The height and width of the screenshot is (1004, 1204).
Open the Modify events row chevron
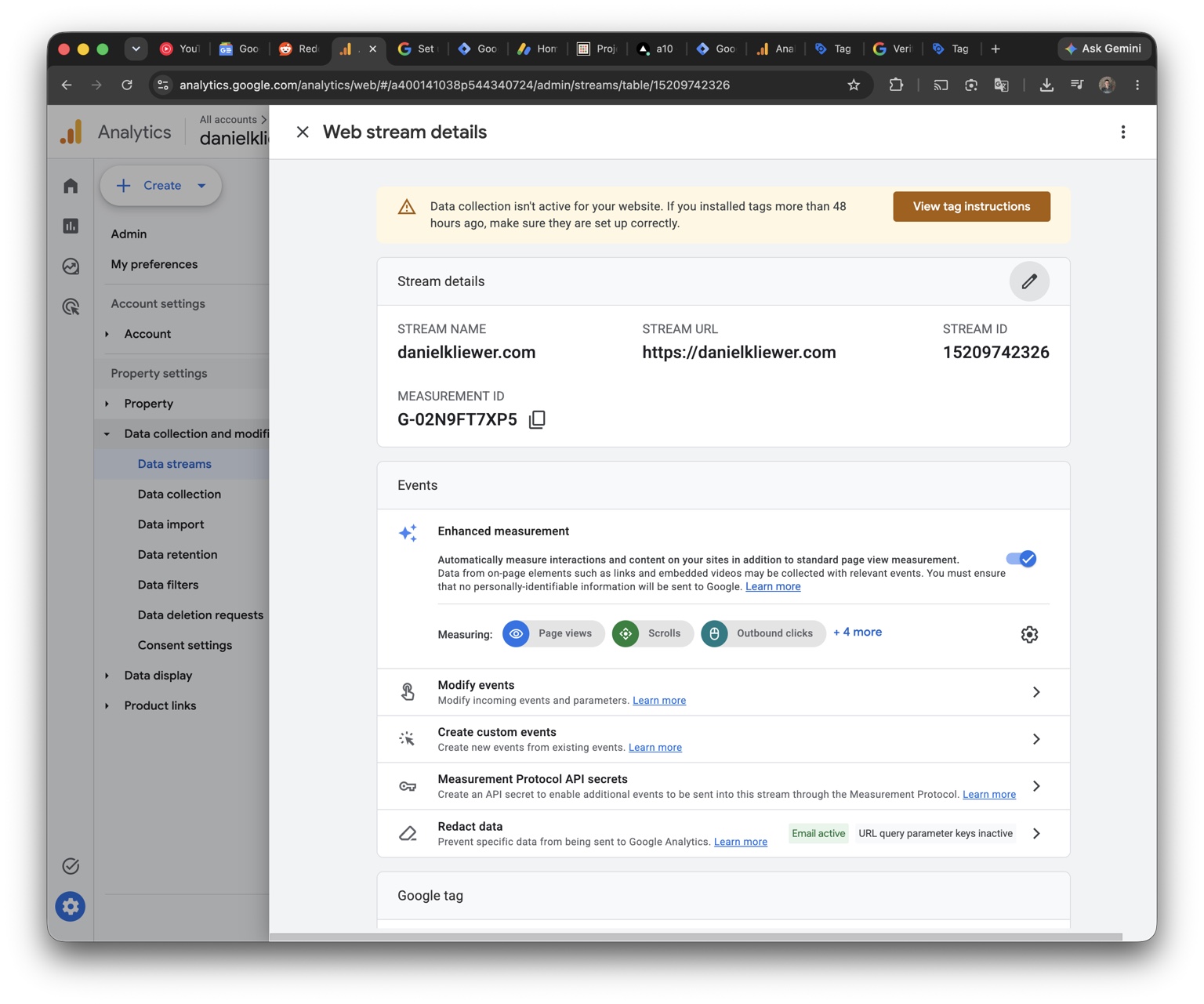pos(1036,692)
